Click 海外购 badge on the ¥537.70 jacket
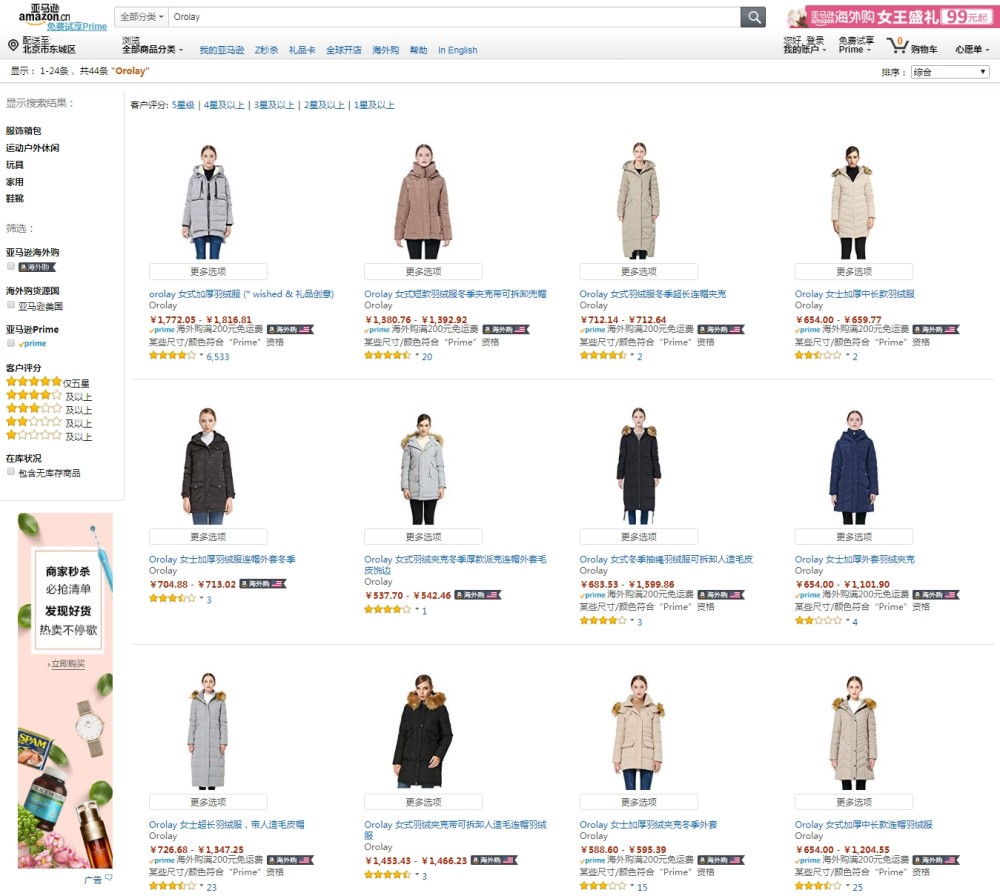This screenshot has height=896, width=1000. point(478,595)
